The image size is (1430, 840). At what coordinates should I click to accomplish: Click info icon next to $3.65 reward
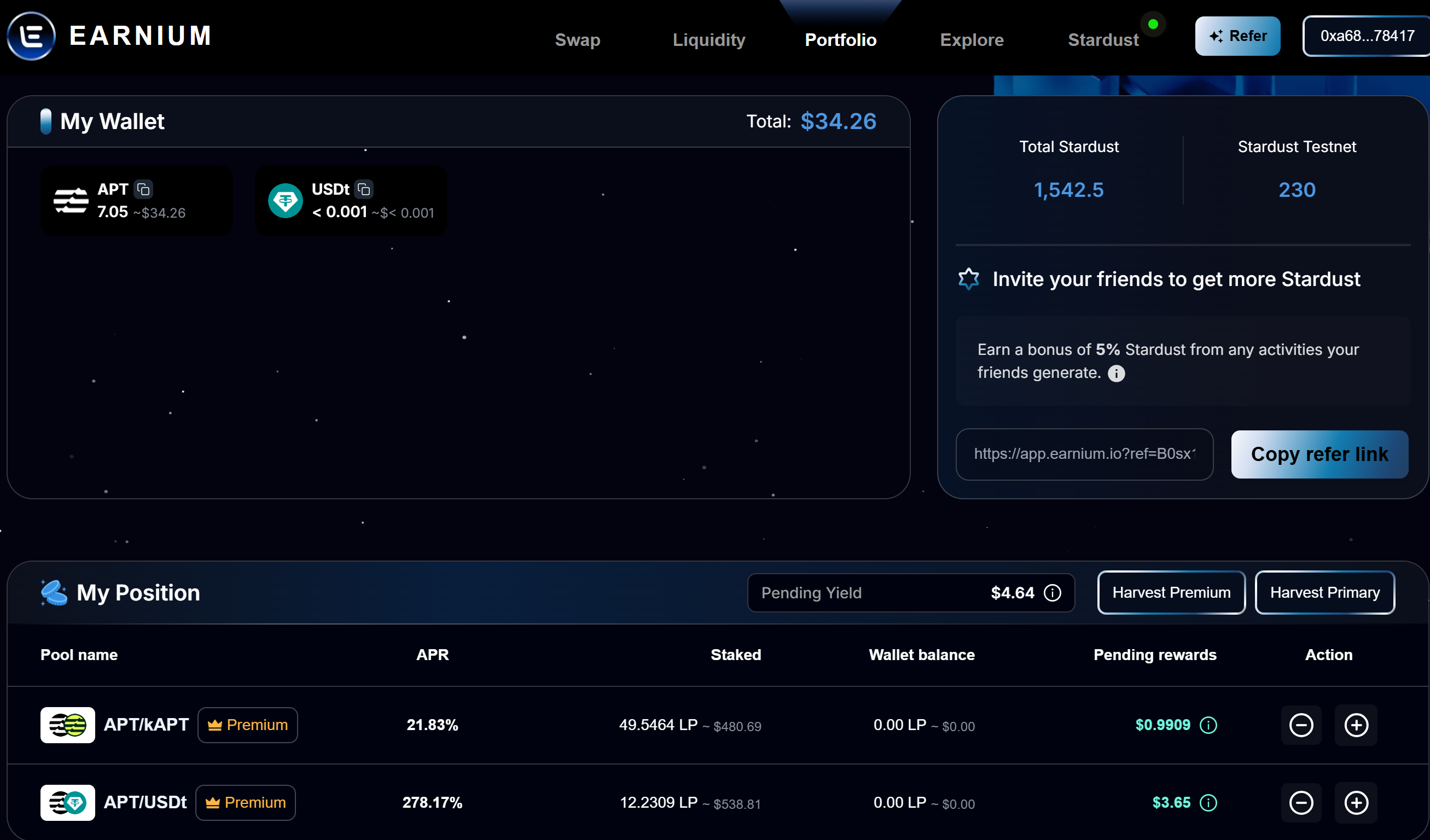[x=1208, y=803]
